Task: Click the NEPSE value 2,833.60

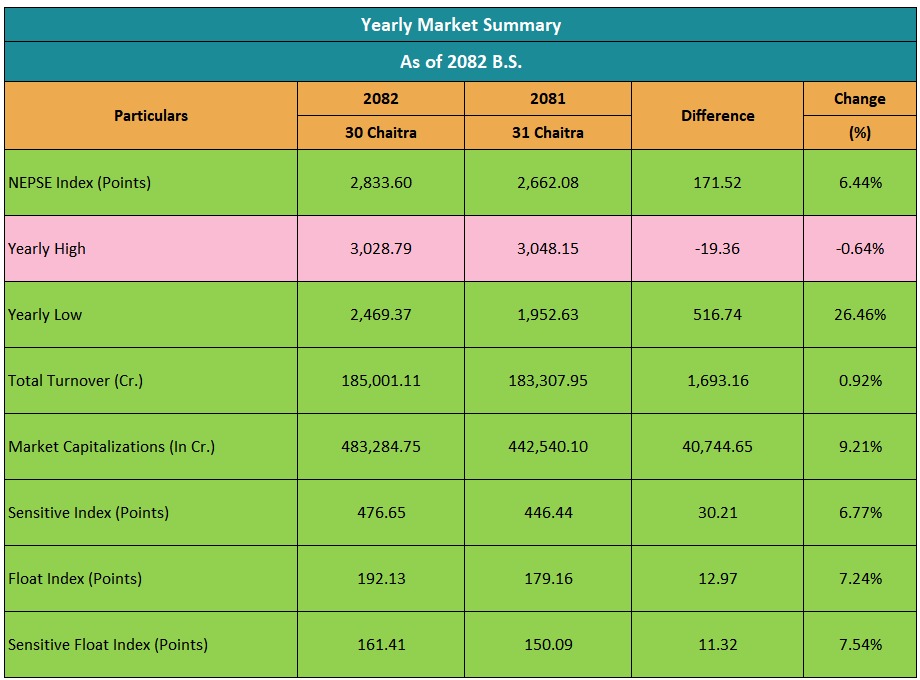Action: click(x=380, y=183)
